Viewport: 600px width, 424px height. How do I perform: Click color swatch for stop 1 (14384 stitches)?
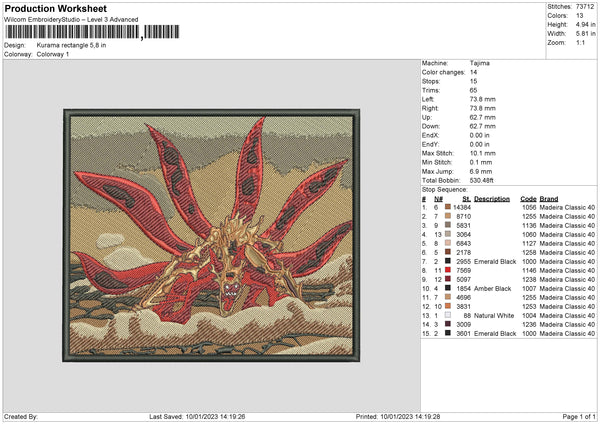click(x=448, y=207)
